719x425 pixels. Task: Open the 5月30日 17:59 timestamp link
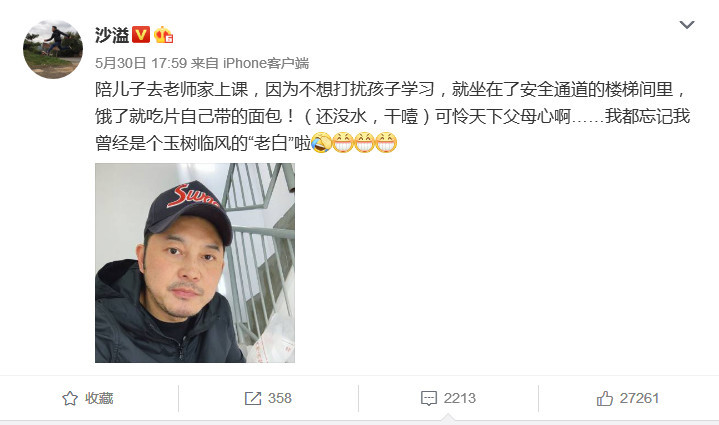point(141,63)
